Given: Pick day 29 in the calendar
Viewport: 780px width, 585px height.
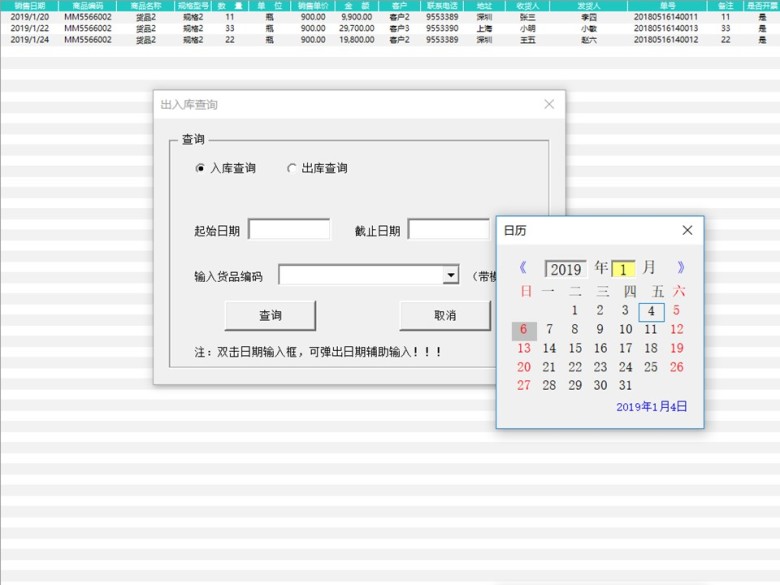Looking at the screenshot, I should [x=575, y=386].
